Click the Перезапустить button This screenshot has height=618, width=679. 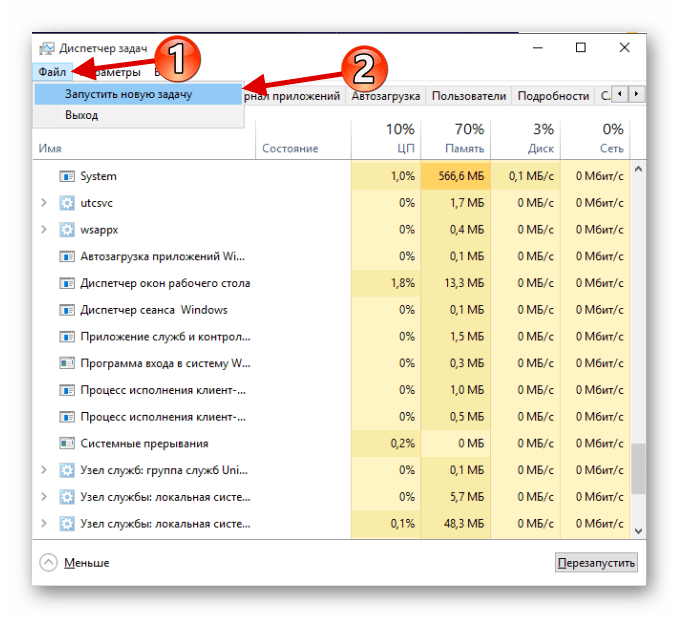click(x=596, y=563)
